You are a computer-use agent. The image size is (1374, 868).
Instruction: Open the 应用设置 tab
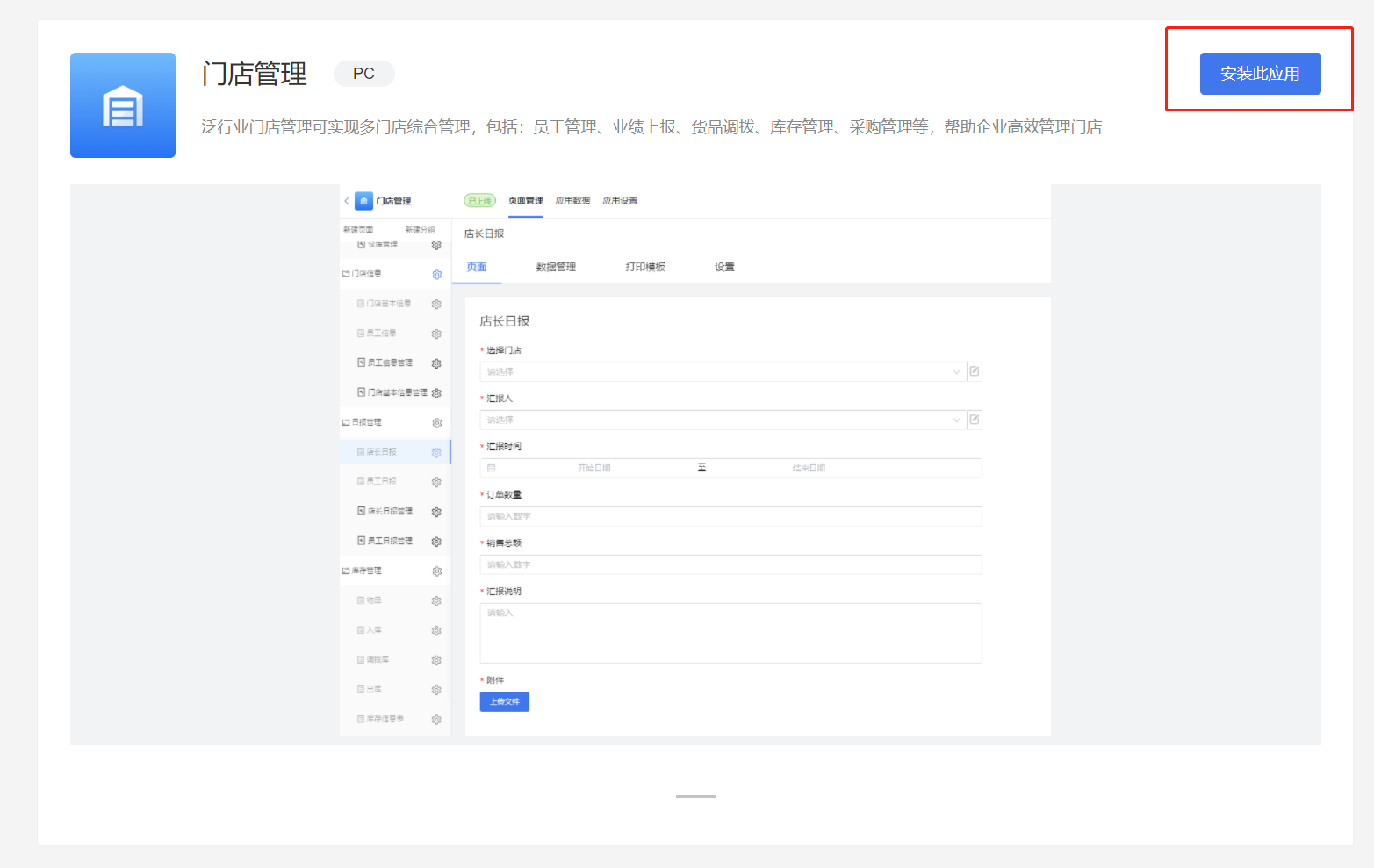(620, 201)
